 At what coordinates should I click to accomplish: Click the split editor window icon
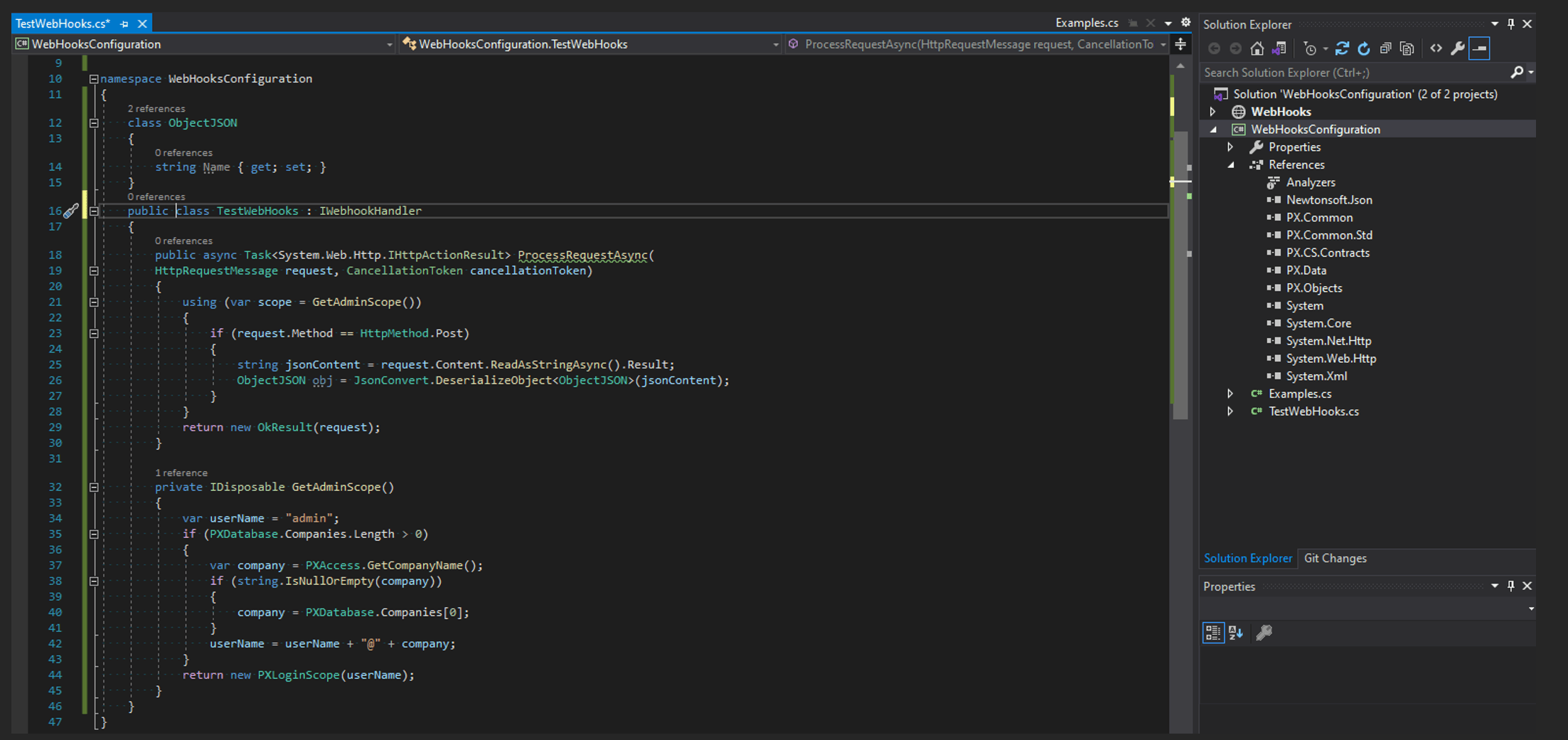1180,44
